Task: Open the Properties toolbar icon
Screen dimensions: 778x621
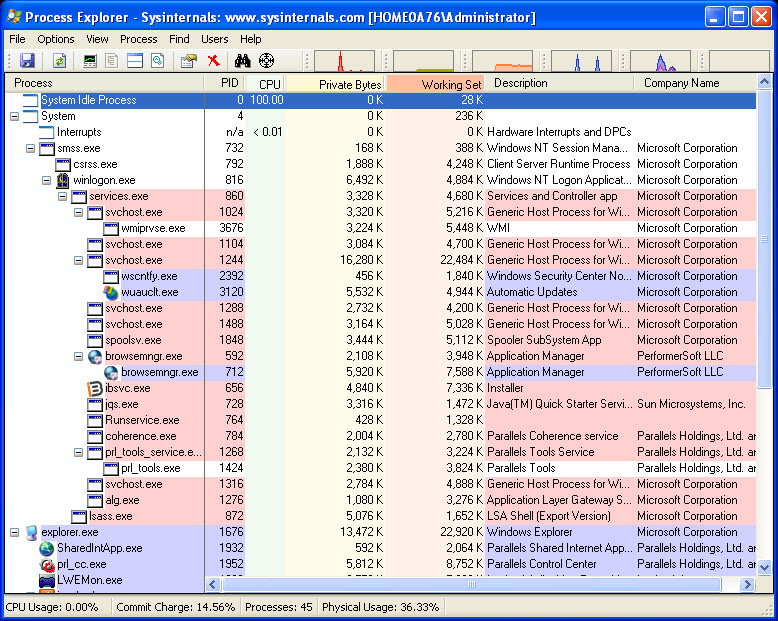Action: point(189,61)
